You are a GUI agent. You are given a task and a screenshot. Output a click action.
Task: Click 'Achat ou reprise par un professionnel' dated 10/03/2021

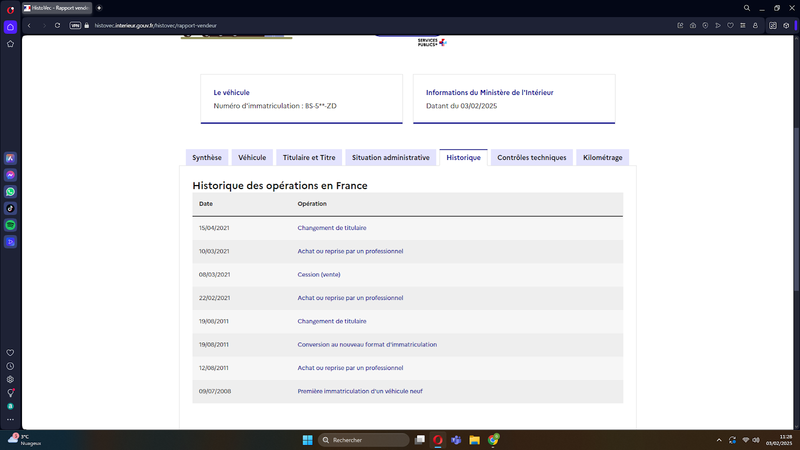click(x=350, y=252)
